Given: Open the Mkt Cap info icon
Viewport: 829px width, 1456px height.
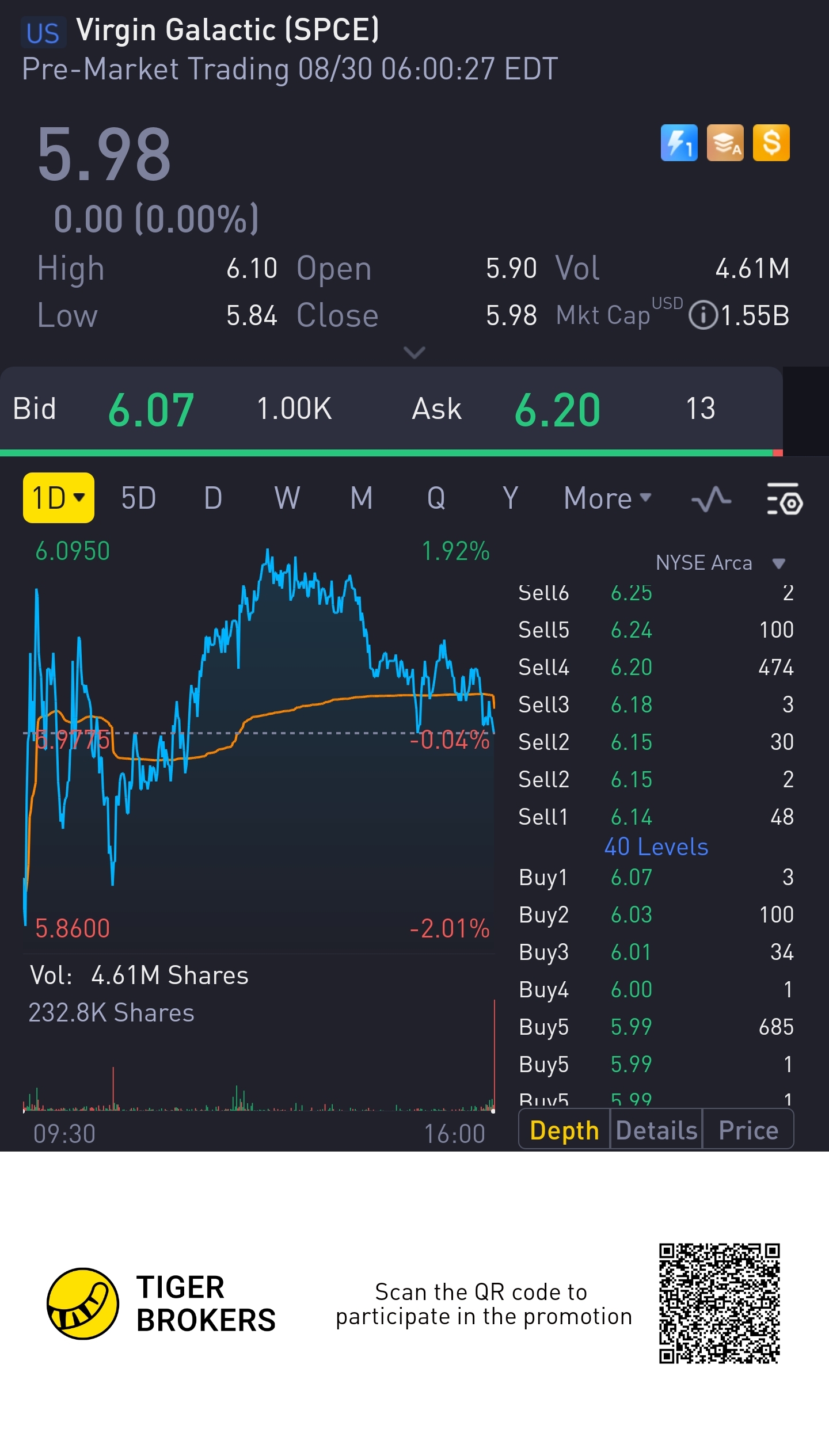Looking at the screenshot, I should tap(703, 315).
